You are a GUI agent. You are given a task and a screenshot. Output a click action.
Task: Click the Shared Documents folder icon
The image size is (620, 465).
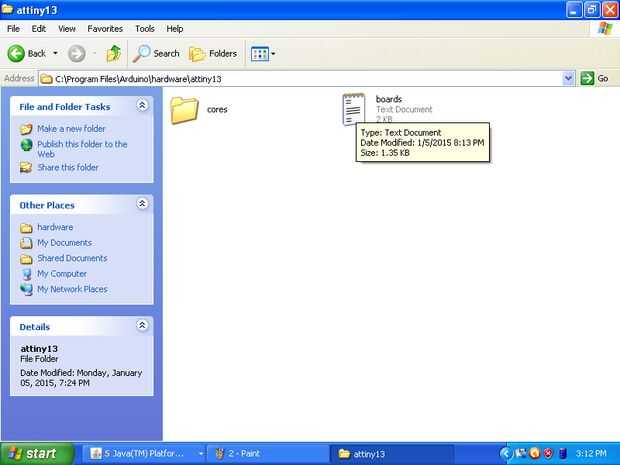point(26,259)
